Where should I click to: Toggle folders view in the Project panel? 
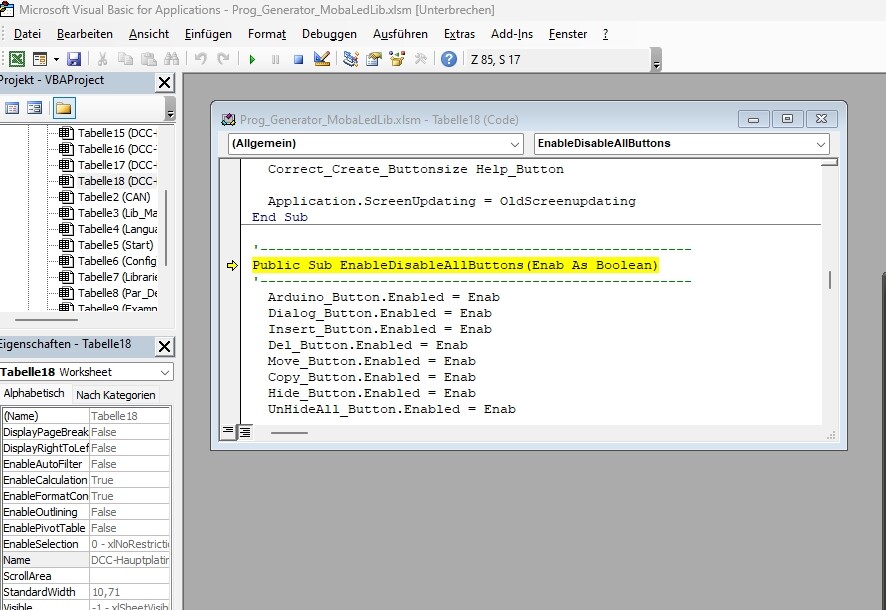63,108
